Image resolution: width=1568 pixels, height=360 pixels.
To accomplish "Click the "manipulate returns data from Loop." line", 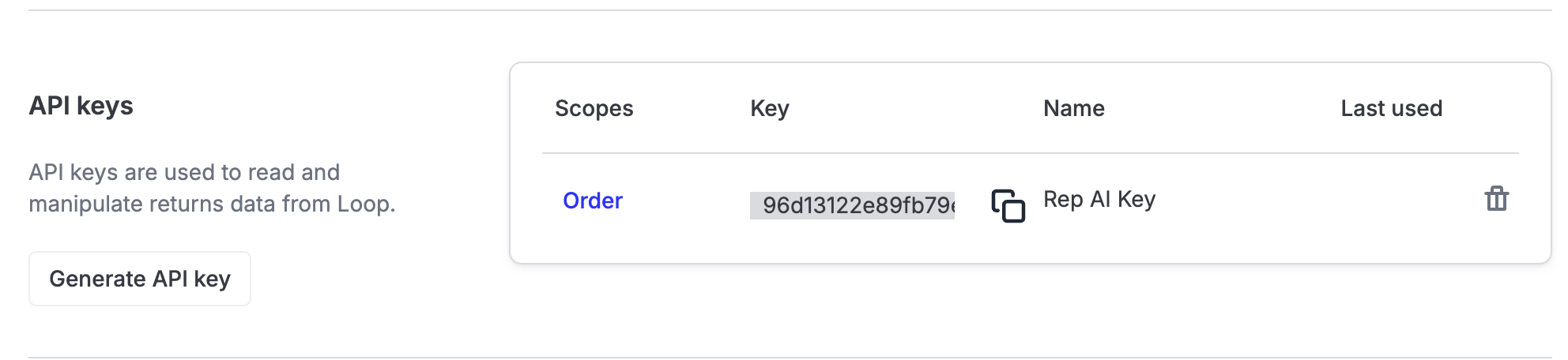I will tap(212, 204).
